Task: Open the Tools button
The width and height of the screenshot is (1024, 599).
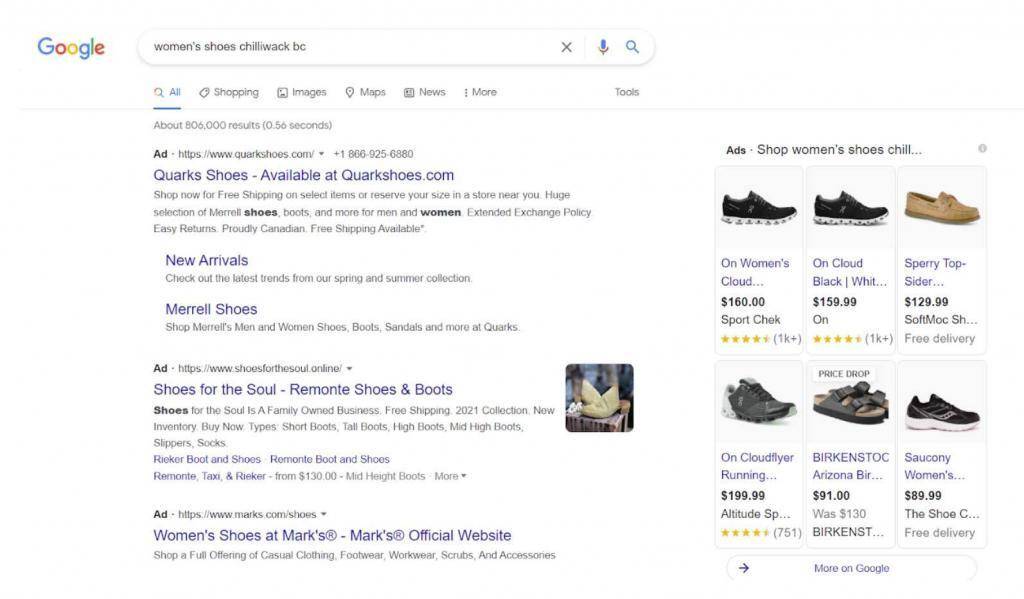Action: pos(627,92)
